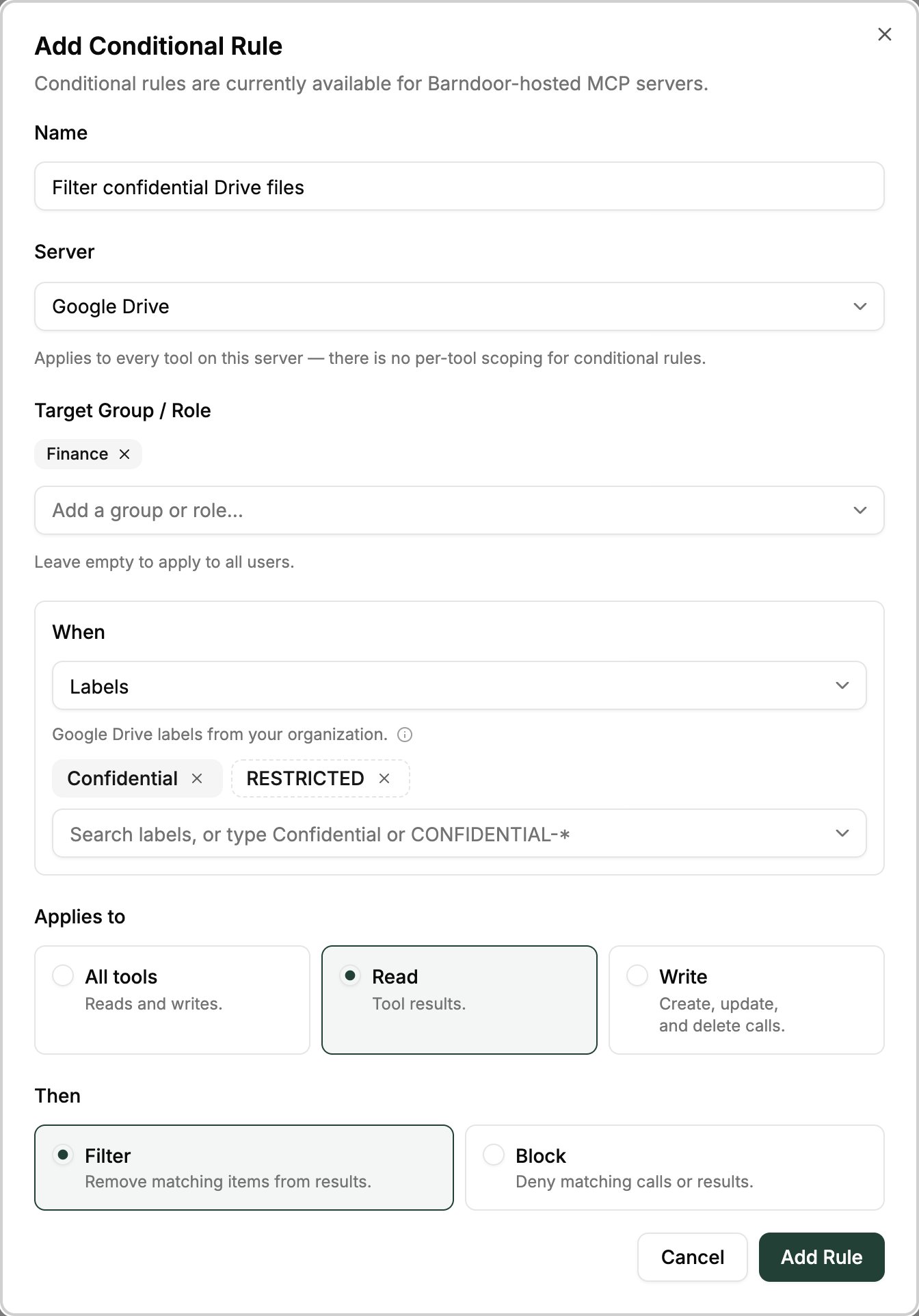
Task: Open the Server dropdown showing Google Drive
Action: 459,306
